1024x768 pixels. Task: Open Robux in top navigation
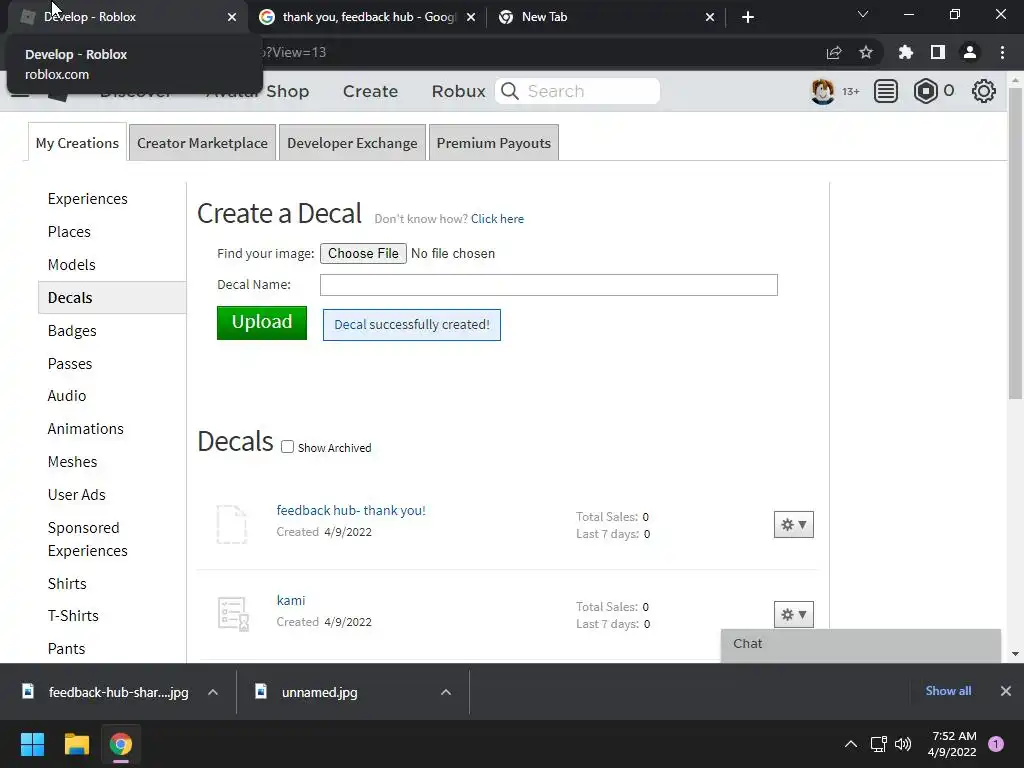coord(458,91)
